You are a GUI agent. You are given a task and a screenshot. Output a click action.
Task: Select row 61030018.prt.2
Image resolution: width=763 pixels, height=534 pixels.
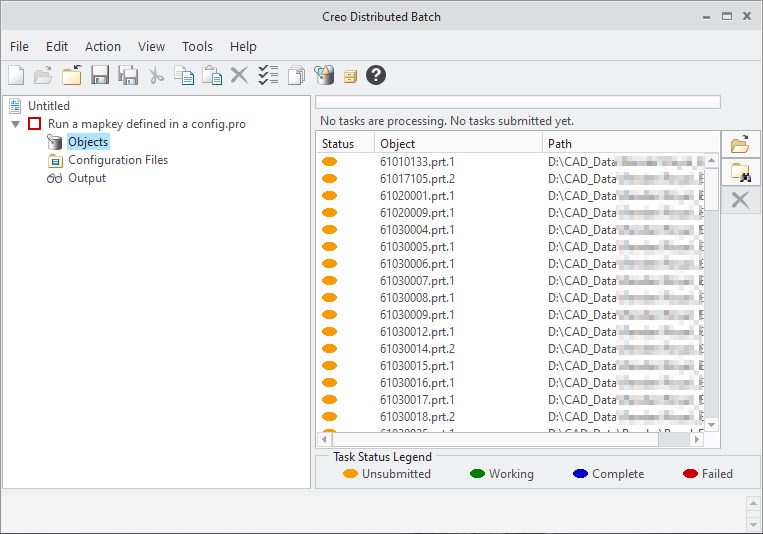(x=510, y=417)
